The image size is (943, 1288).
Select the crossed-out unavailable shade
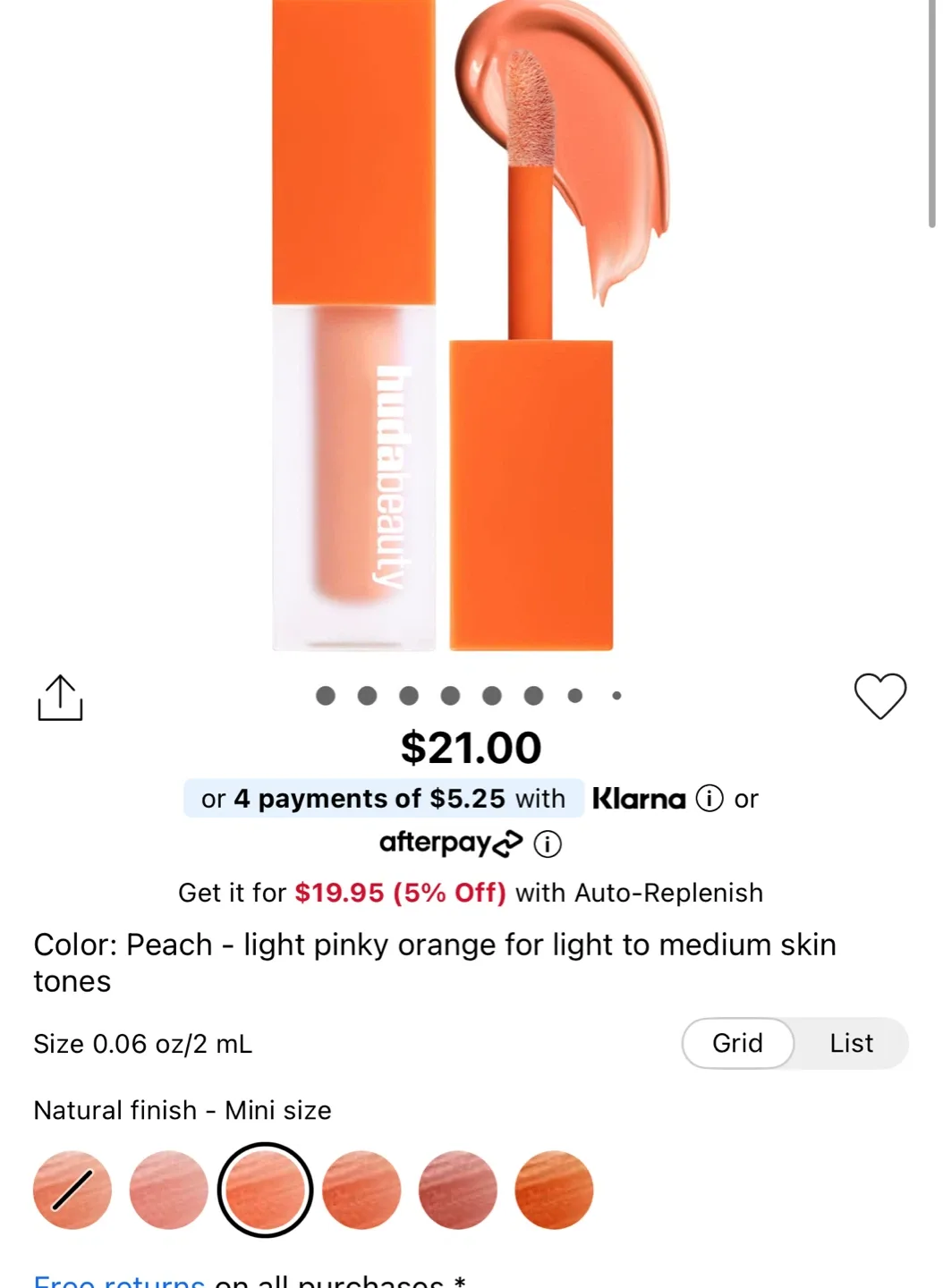(72, 1190)
